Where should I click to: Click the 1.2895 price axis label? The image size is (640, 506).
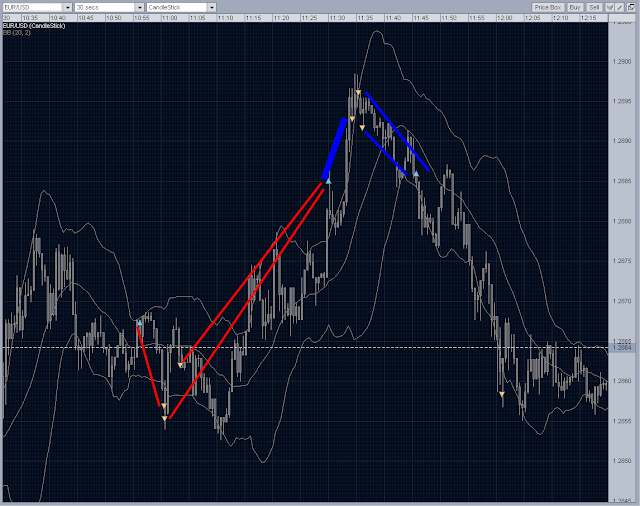click(x=622, y=101)
